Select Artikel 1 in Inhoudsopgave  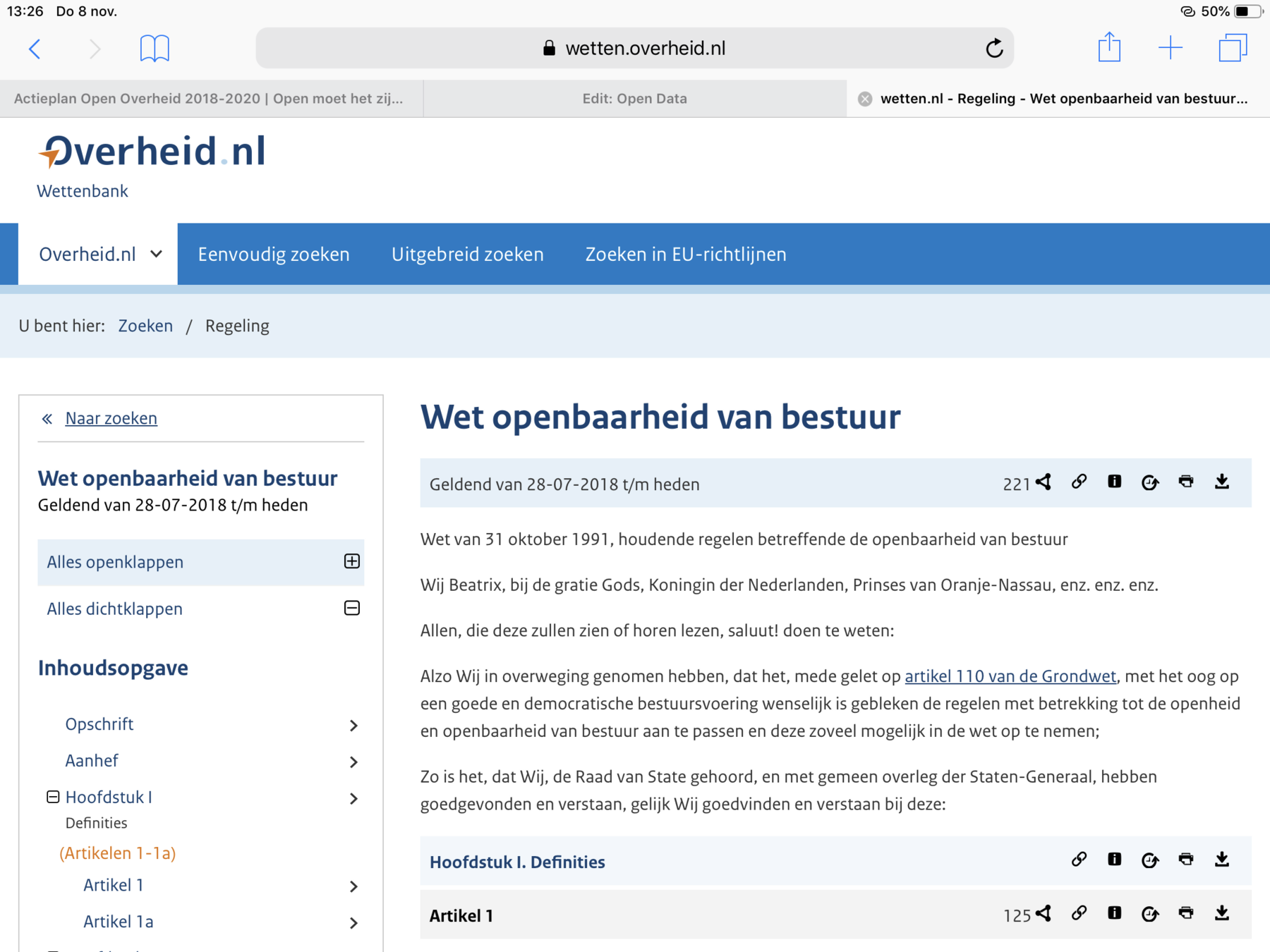click(x=113, y=885)
